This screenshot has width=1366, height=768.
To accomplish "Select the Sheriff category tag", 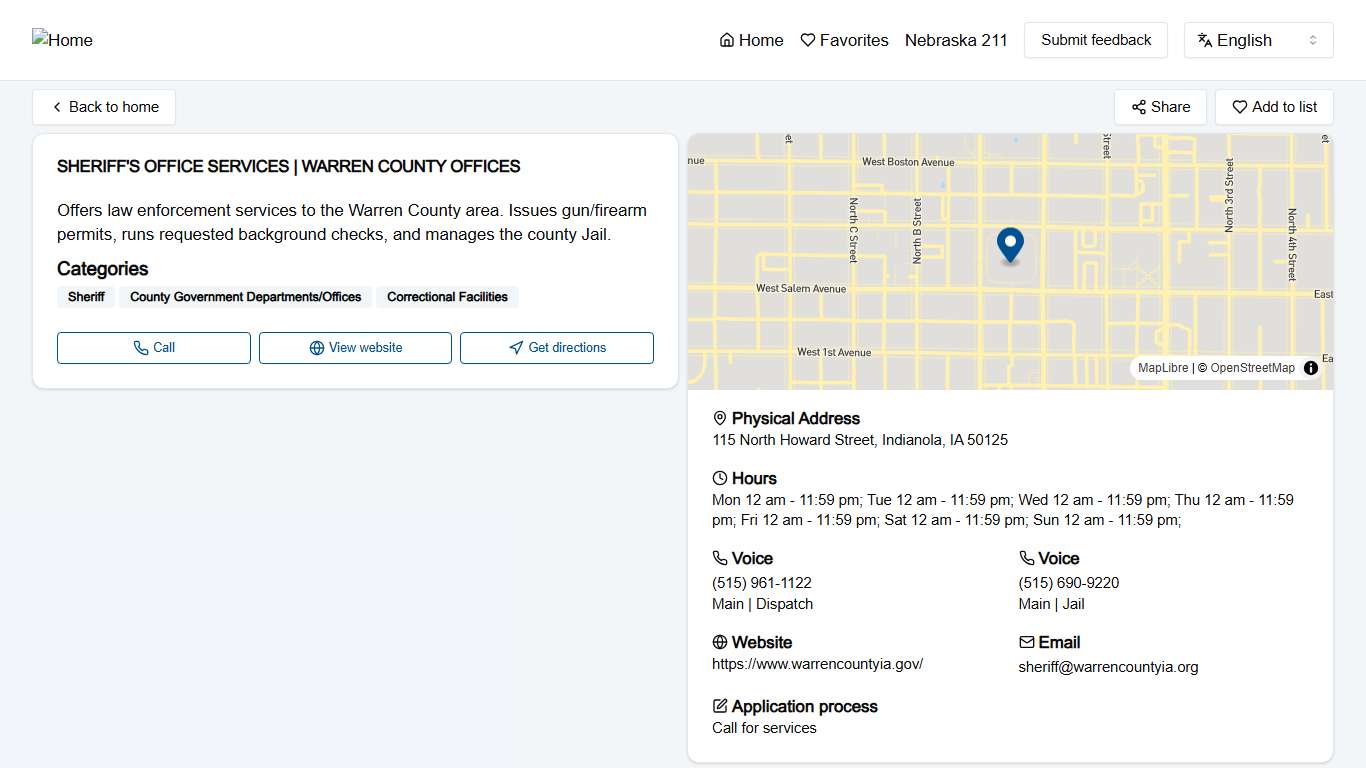I will click(85, 297).
